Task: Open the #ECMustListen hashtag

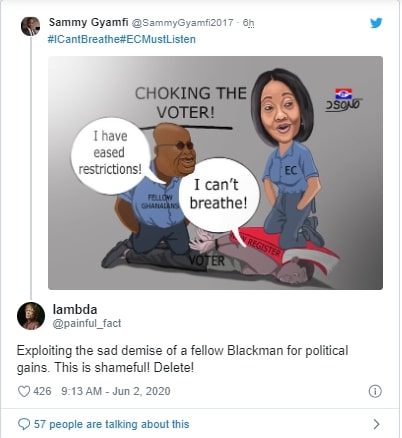Action: coord(157,39)
